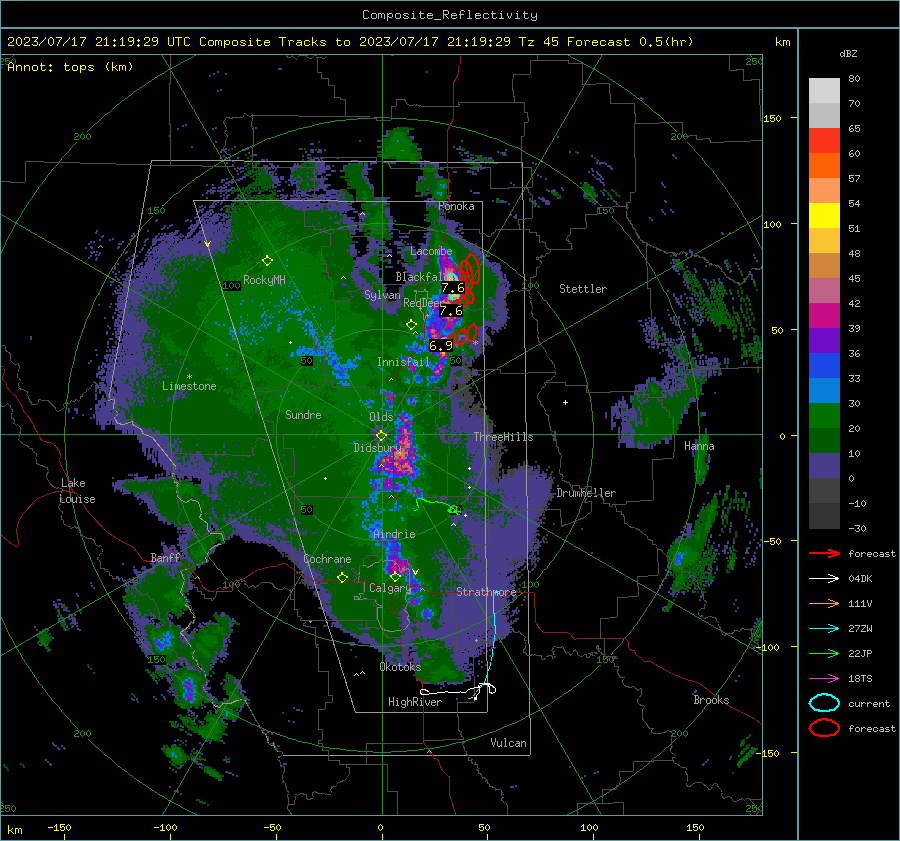The width and height of the screenshot is (900, 841).
Task: Select the magenta 39–42 dBZ swatch
Action: coord(824,316)
